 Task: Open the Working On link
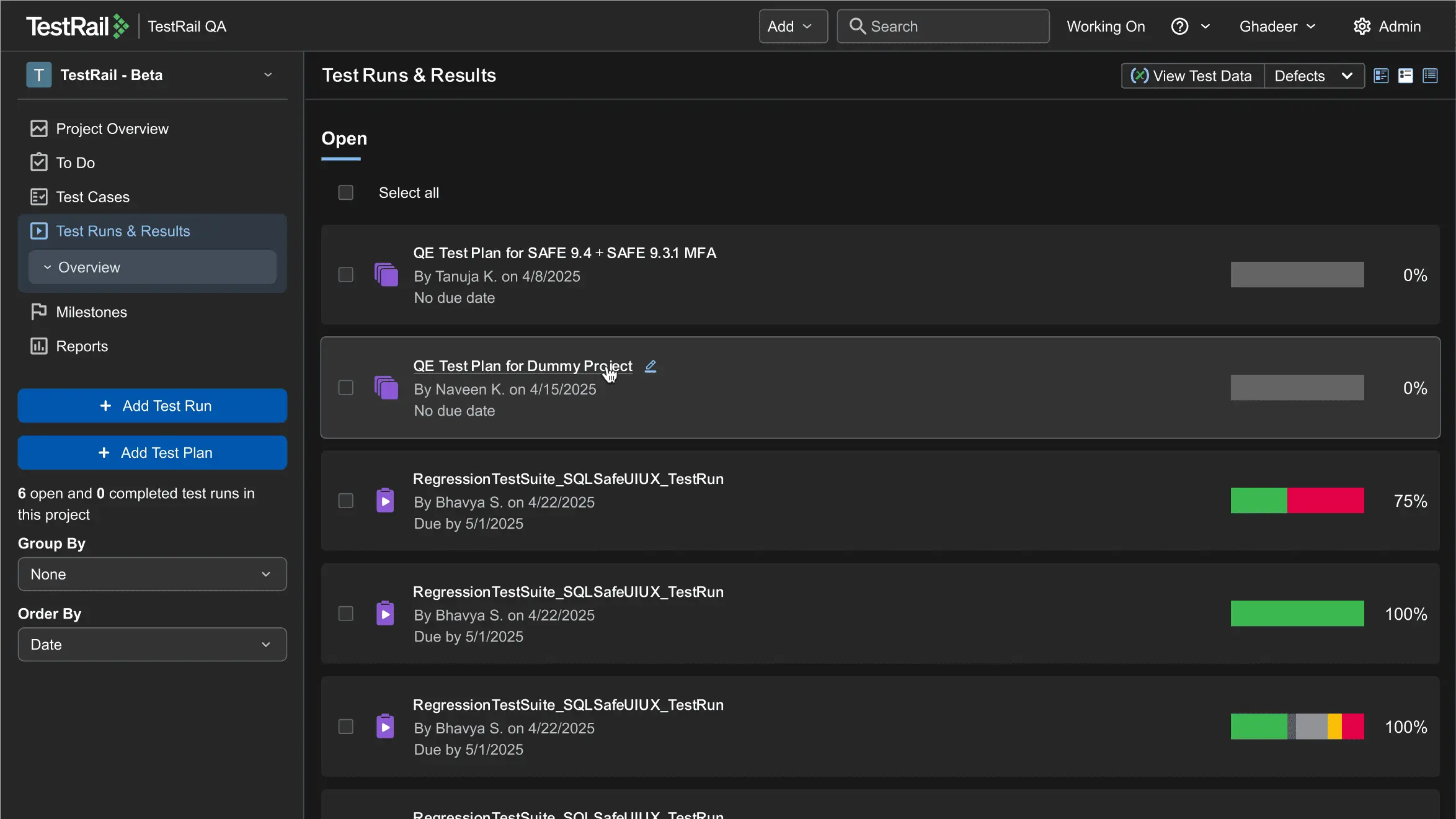[x=1106, y=26]
